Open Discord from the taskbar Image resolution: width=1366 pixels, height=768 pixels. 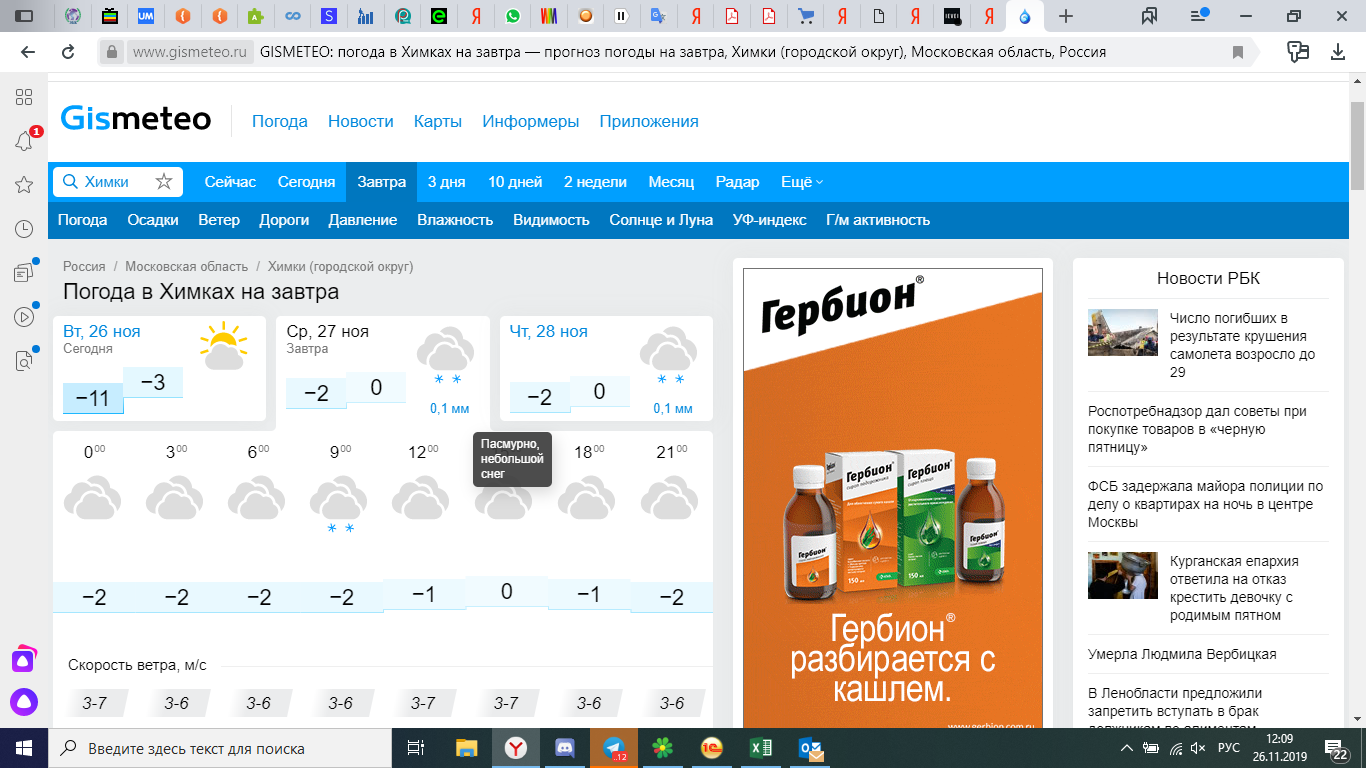click(x=564, y=747)
